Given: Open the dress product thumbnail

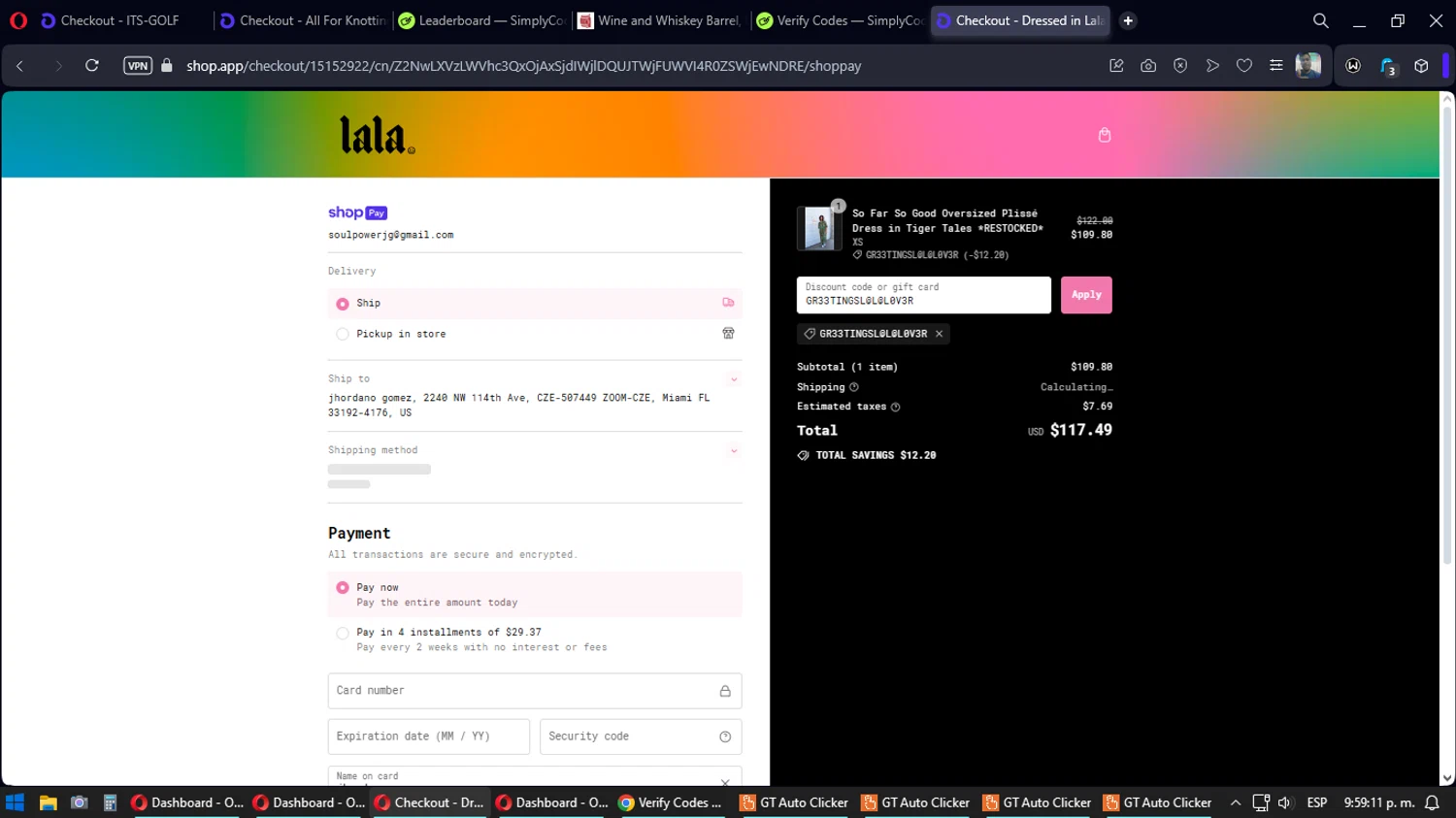Looking at the screenshot, I should coord(819,229).
